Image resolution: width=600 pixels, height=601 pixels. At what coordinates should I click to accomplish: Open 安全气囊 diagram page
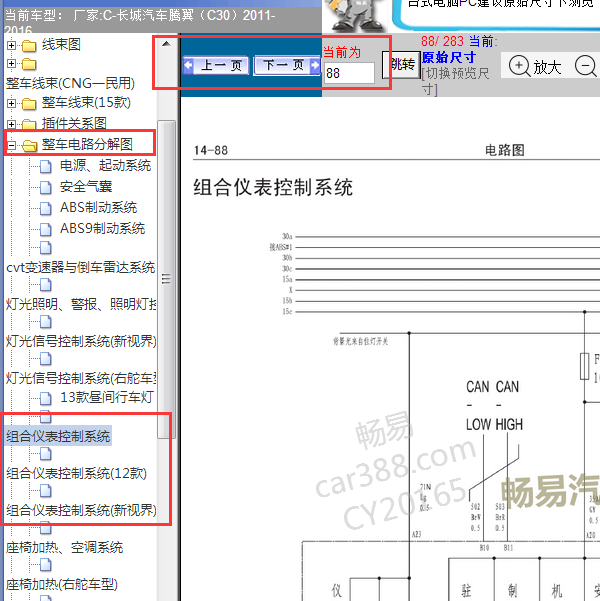tap(86, 187)
